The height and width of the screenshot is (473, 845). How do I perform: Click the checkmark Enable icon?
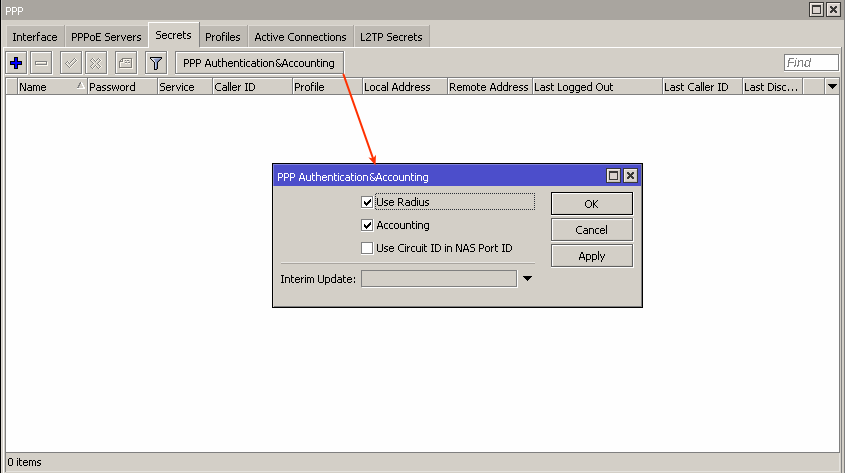(x=71, y=63)
